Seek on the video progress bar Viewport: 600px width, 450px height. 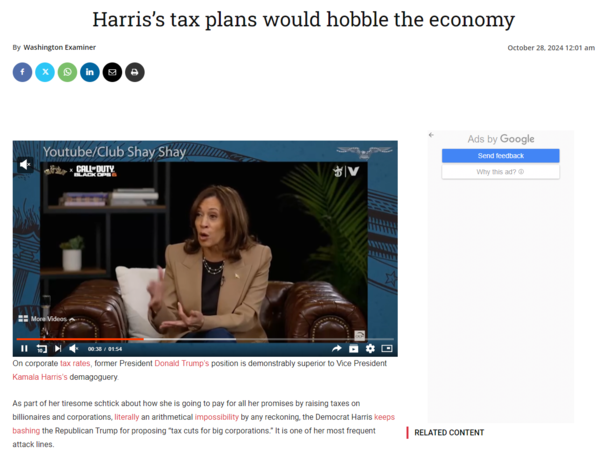205,339
